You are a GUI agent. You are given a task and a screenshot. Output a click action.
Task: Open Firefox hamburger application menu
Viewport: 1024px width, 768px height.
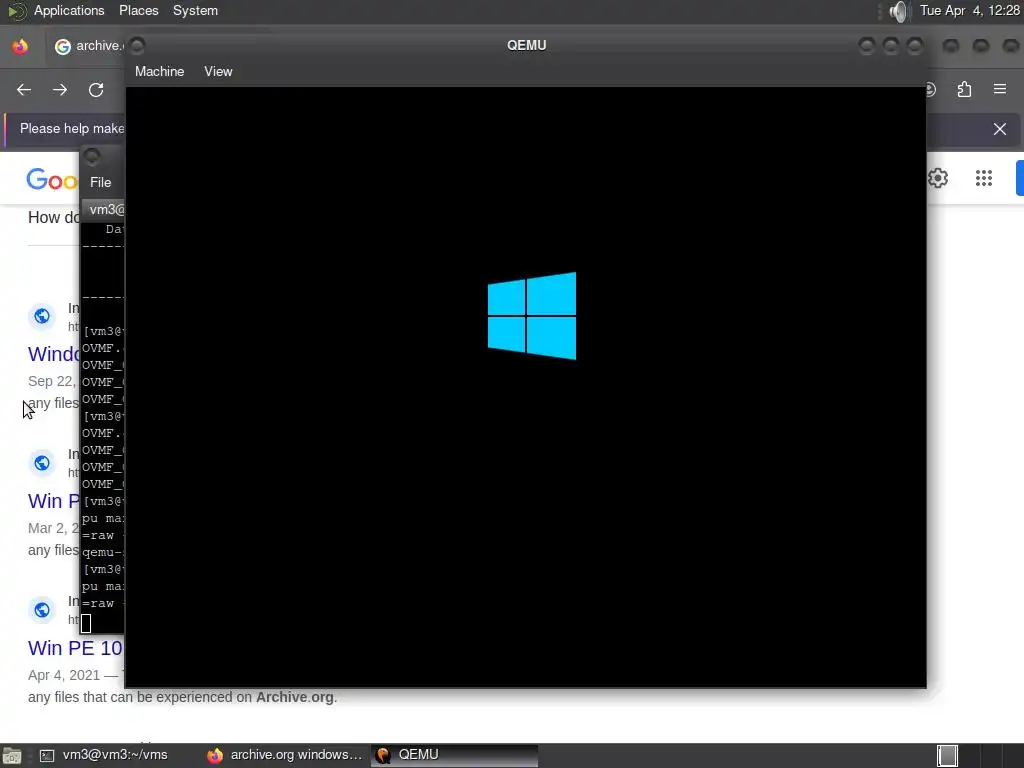[x=1000, y=89]
